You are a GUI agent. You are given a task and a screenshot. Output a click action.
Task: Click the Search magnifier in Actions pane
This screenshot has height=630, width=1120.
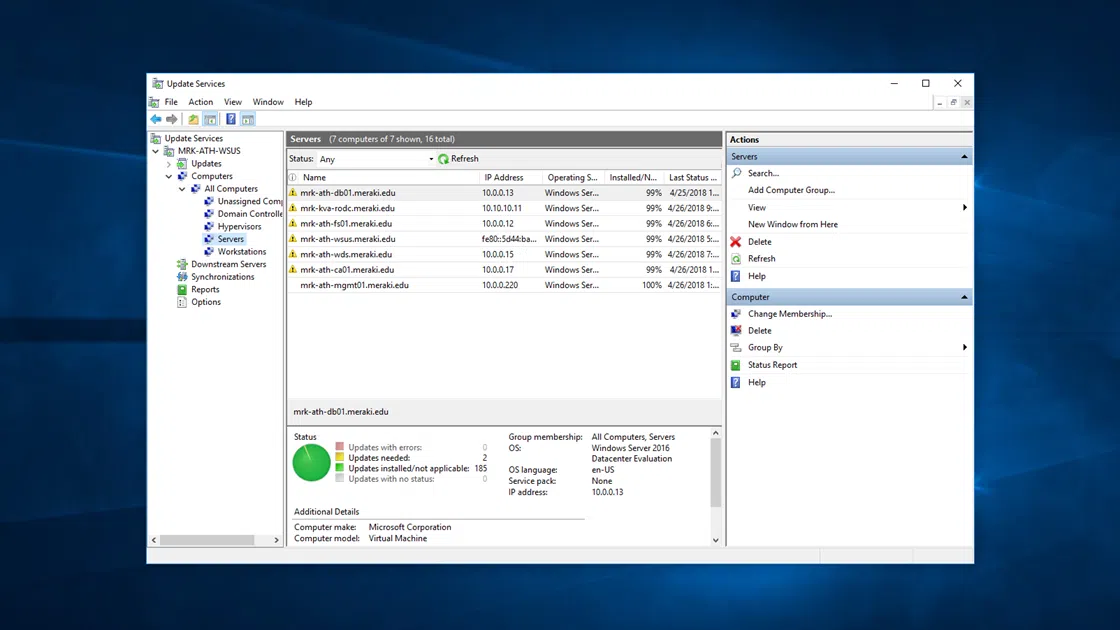click(x=737, y=173)
